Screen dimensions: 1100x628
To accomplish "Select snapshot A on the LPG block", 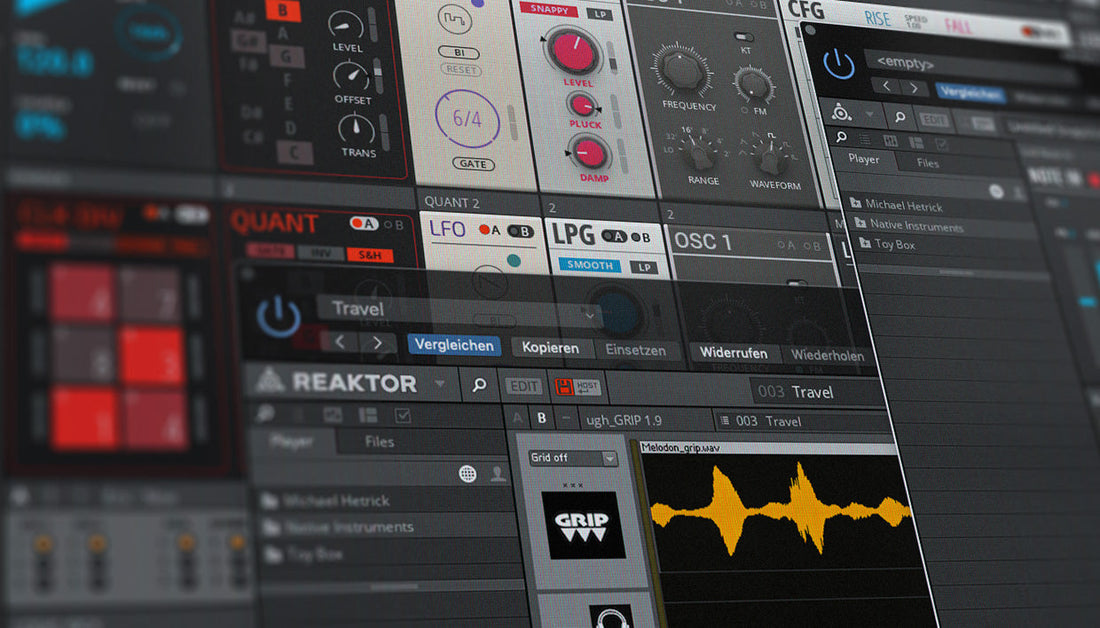I will click(x=613, y=236).
